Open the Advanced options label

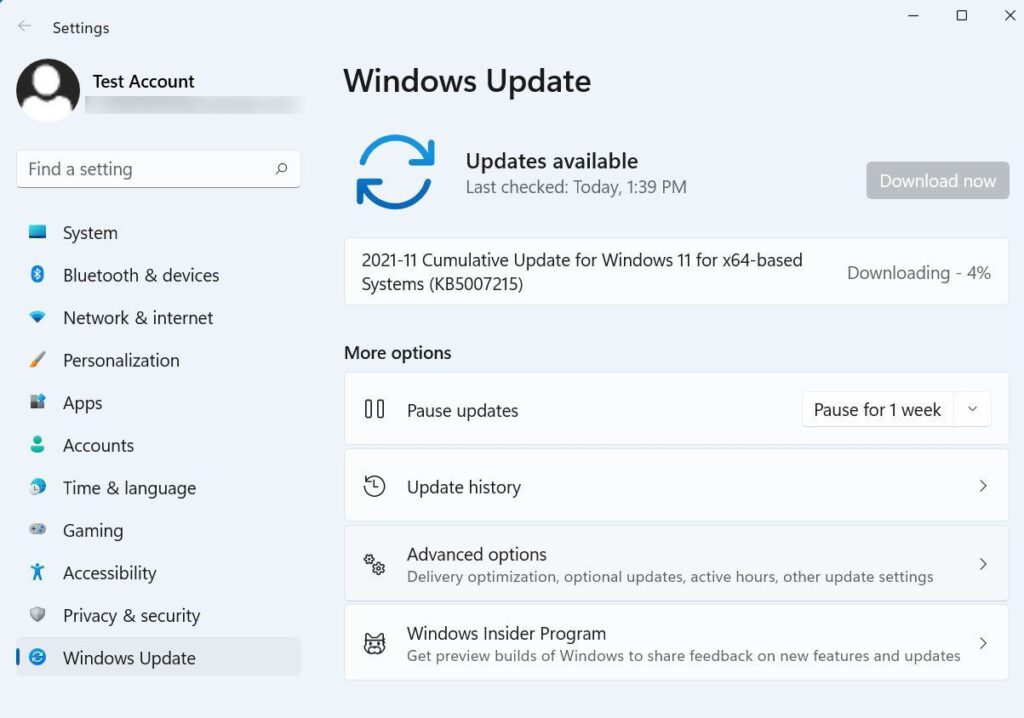coord(477,554)
